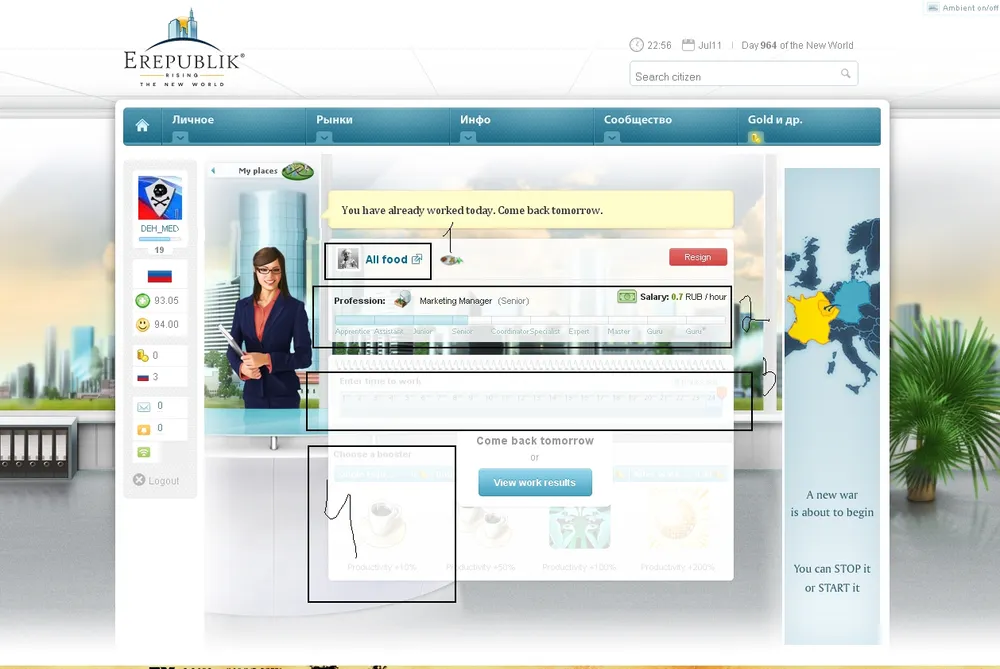Go to the home page icon
Screen dimensions: 1000x669
(142, 126)
